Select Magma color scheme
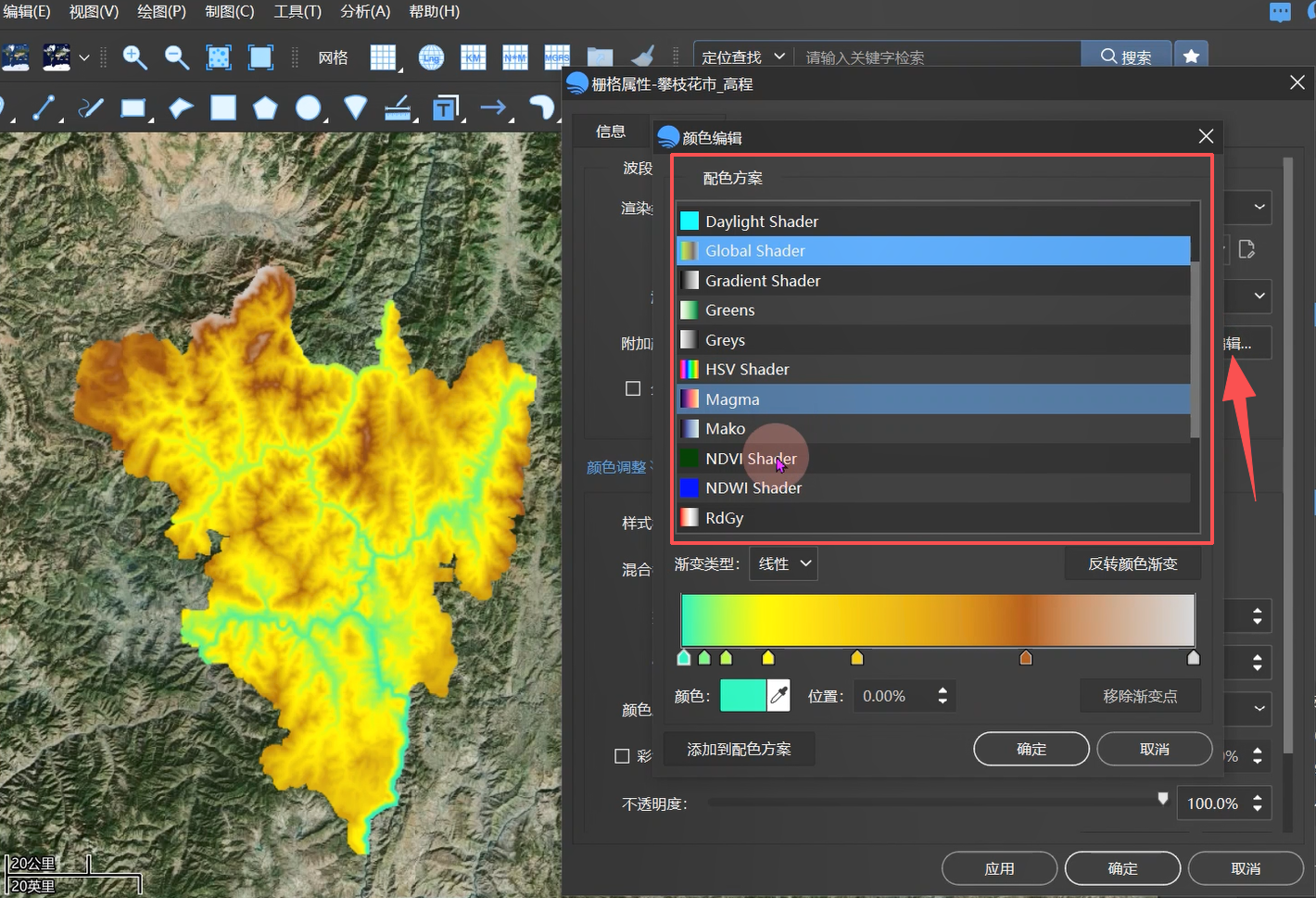Screen dimensions: 1316x898 coord(934,399)
